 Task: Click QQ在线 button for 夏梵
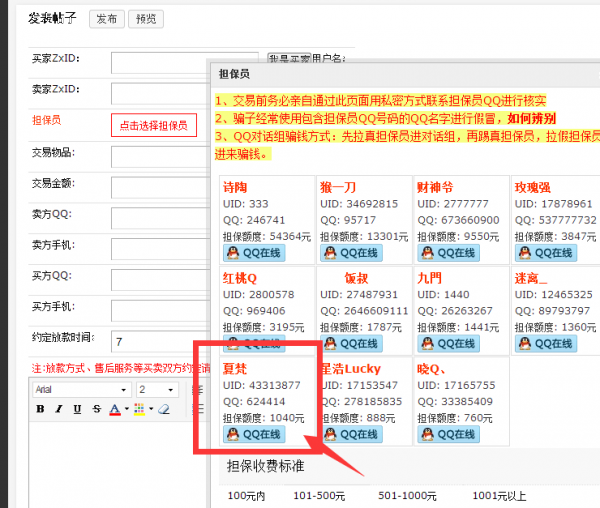click(254, 434)
